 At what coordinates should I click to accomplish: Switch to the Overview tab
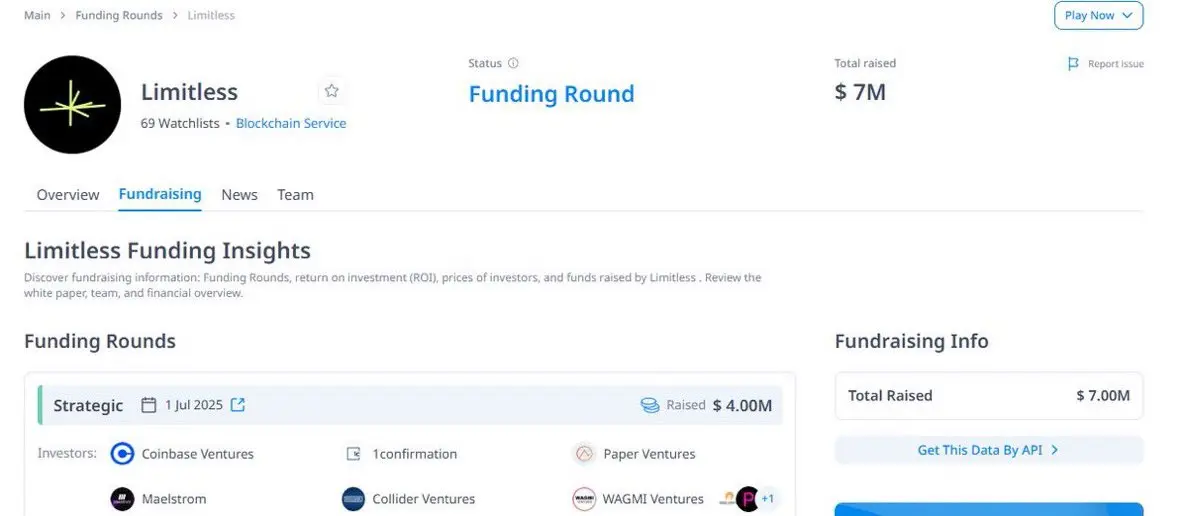(x=68, y=195)
